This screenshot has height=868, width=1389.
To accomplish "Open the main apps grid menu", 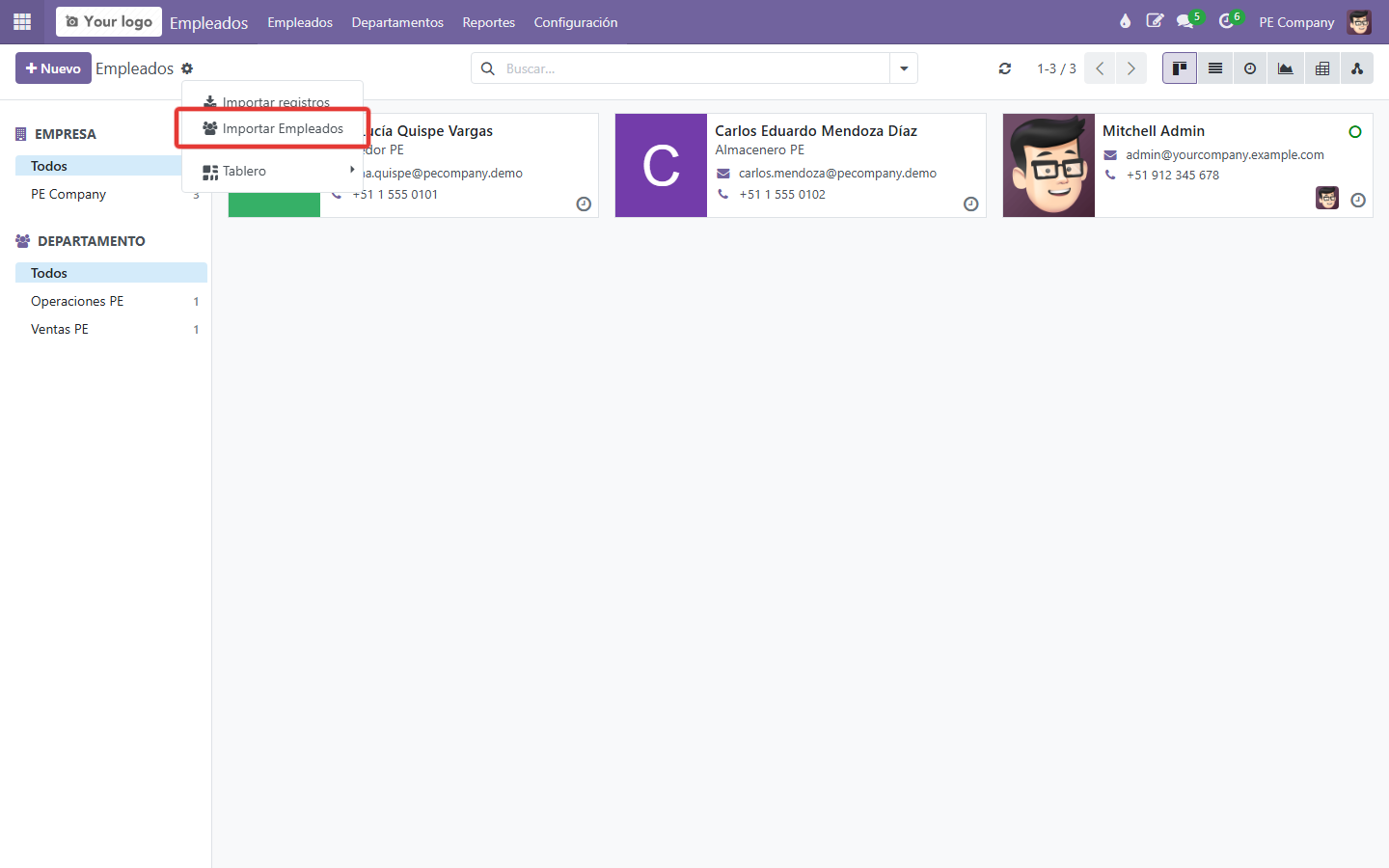I will [22, 21].
